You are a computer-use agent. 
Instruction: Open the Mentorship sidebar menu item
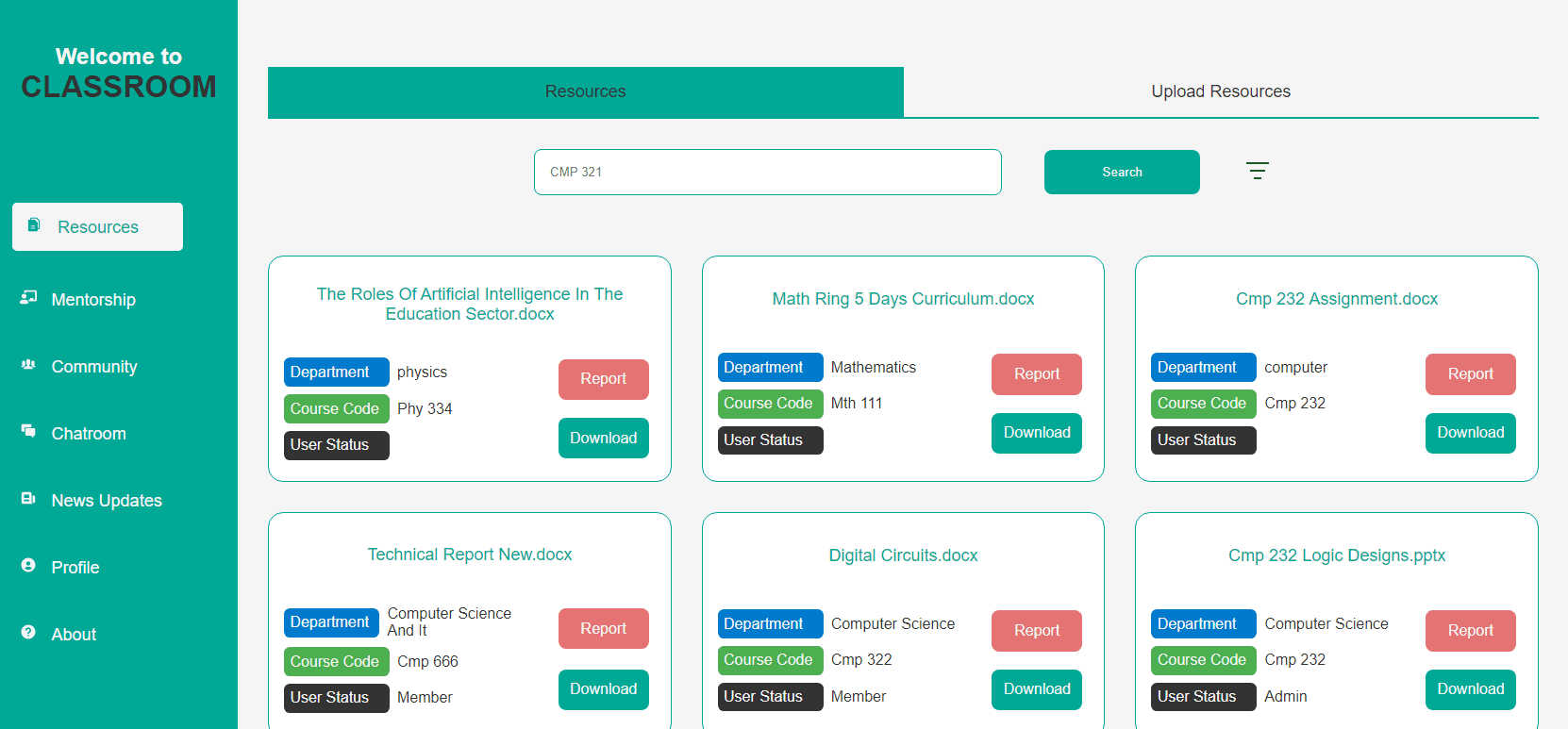tap(93, 300)
